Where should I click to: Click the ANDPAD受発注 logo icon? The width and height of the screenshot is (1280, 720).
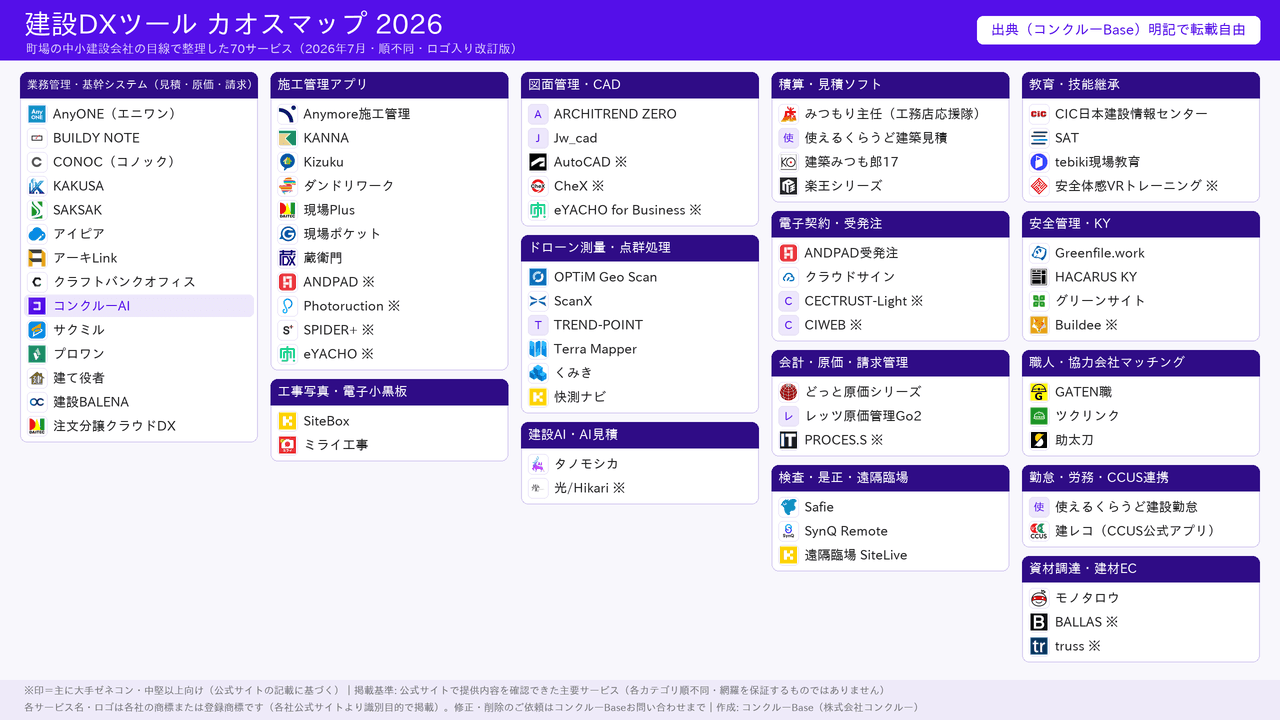coord(789,253)
